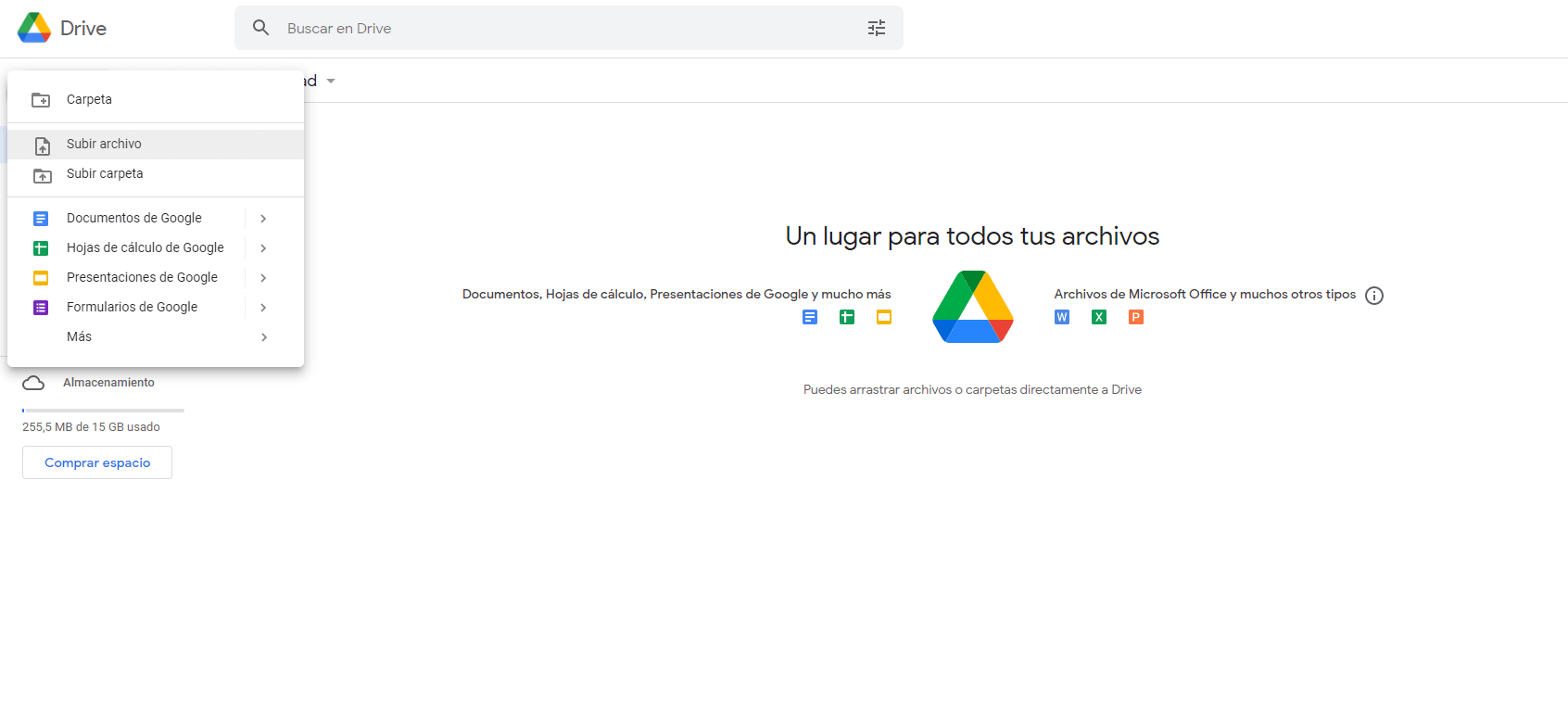
Task: Click the Comprar espacio button
Action: (x=97, y=462)
